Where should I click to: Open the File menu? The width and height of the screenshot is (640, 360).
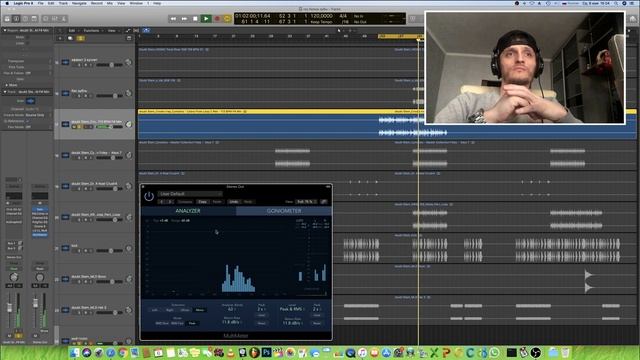[x=41, y=3]
